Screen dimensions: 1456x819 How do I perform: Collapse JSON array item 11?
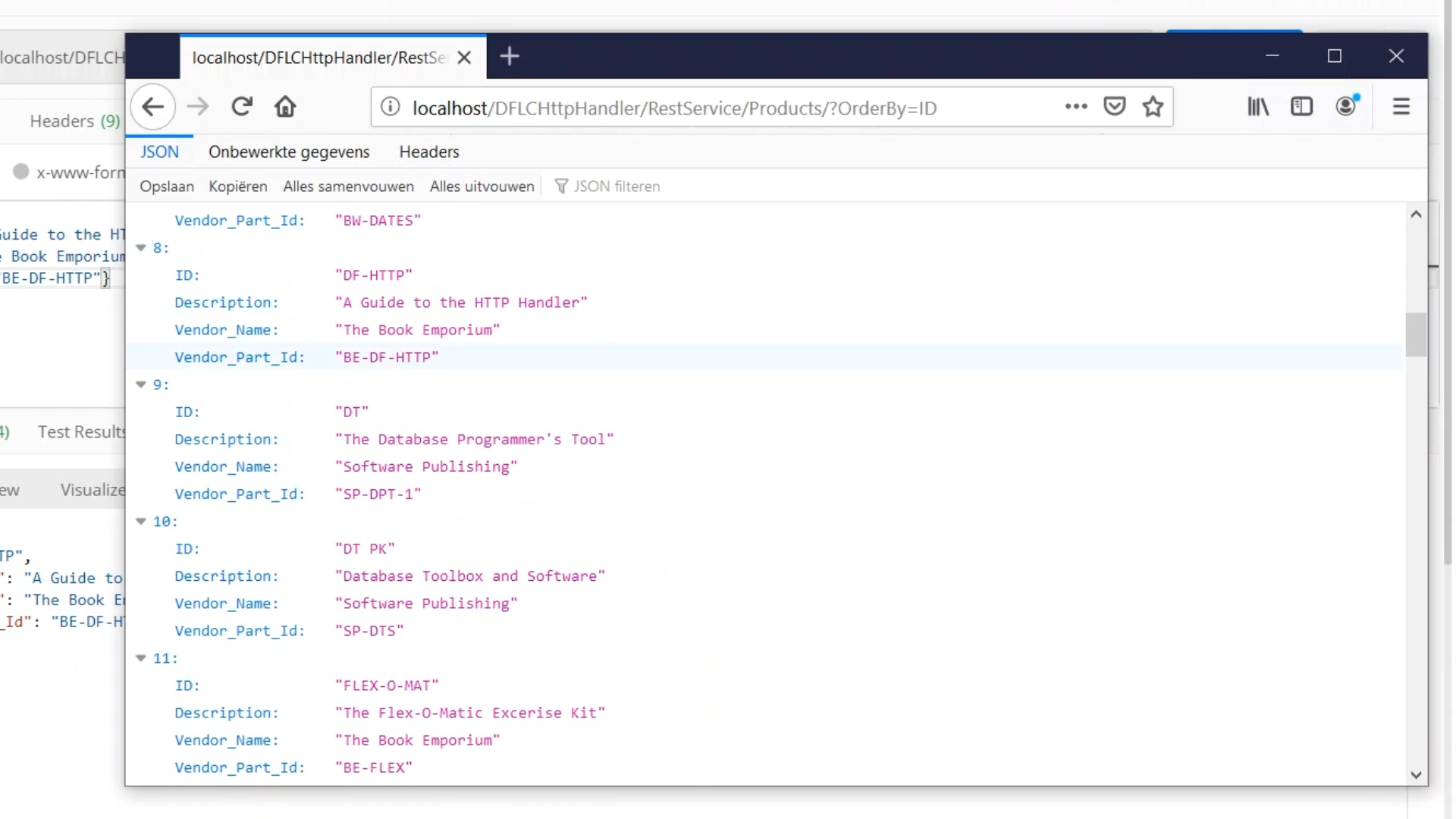coord(141,658)
